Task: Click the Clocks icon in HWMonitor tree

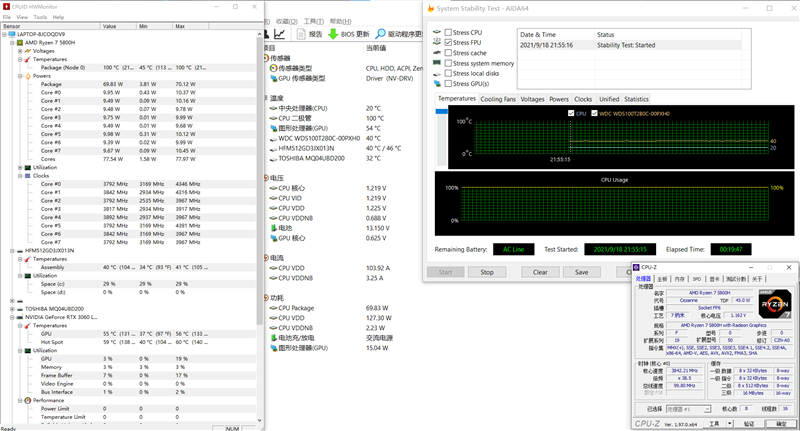Action: pos(28,175)
